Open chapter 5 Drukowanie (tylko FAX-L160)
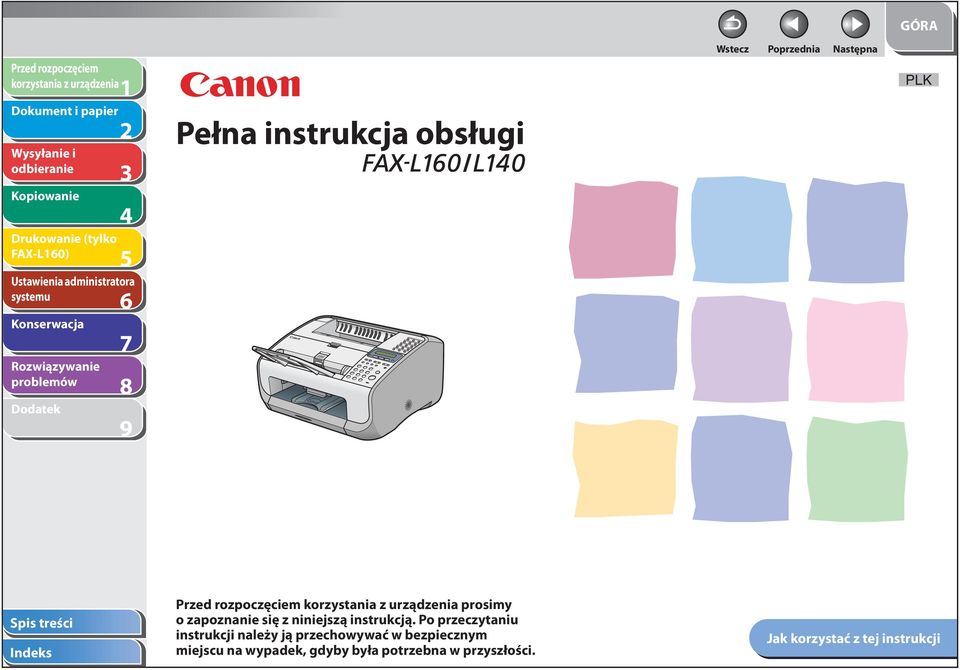Screen dimensions: 960x670 [73, 248]
